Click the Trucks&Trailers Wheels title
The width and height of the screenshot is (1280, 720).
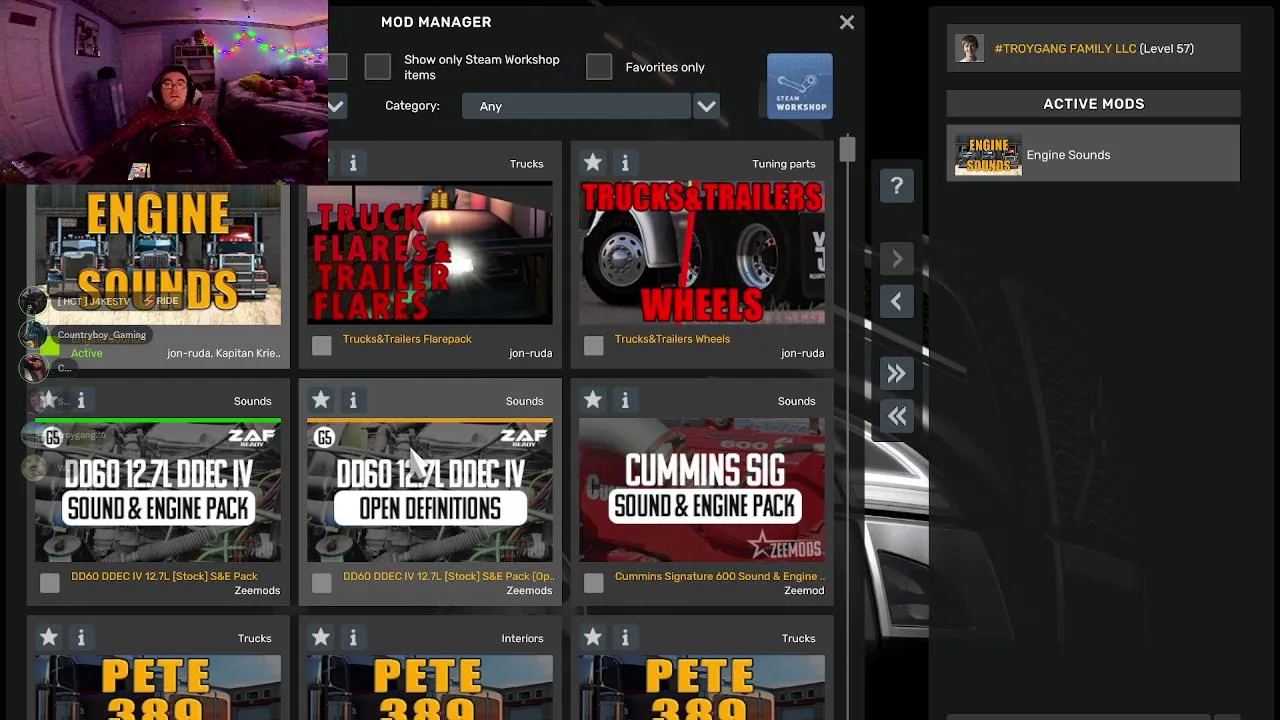point(672,339)
